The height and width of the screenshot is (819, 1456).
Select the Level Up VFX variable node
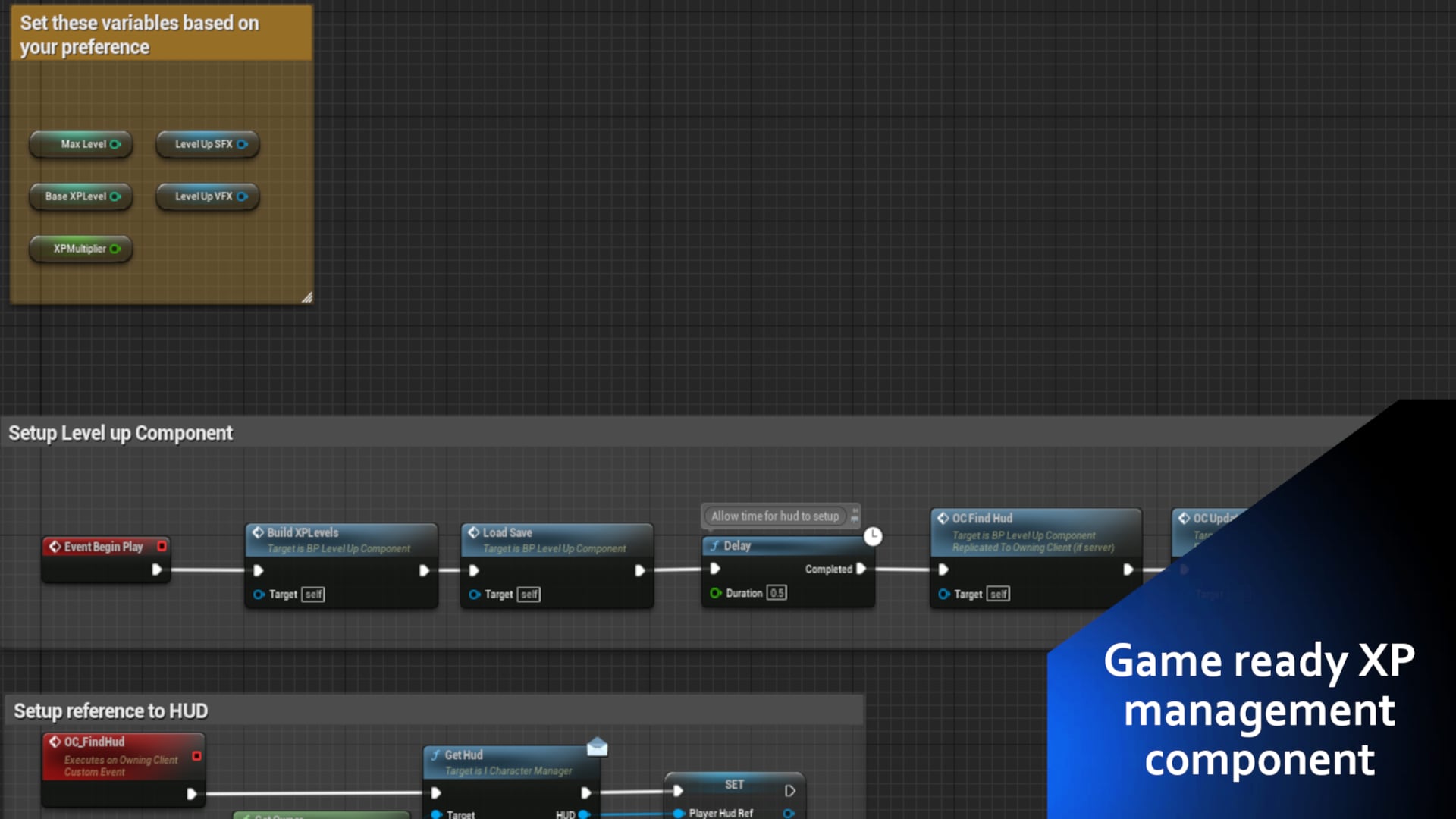[x=206, y=196]
